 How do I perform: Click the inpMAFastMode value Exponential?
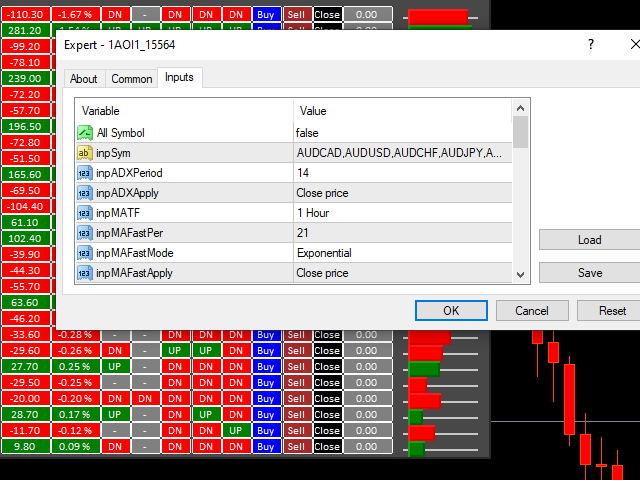click(x=324, y=253)
